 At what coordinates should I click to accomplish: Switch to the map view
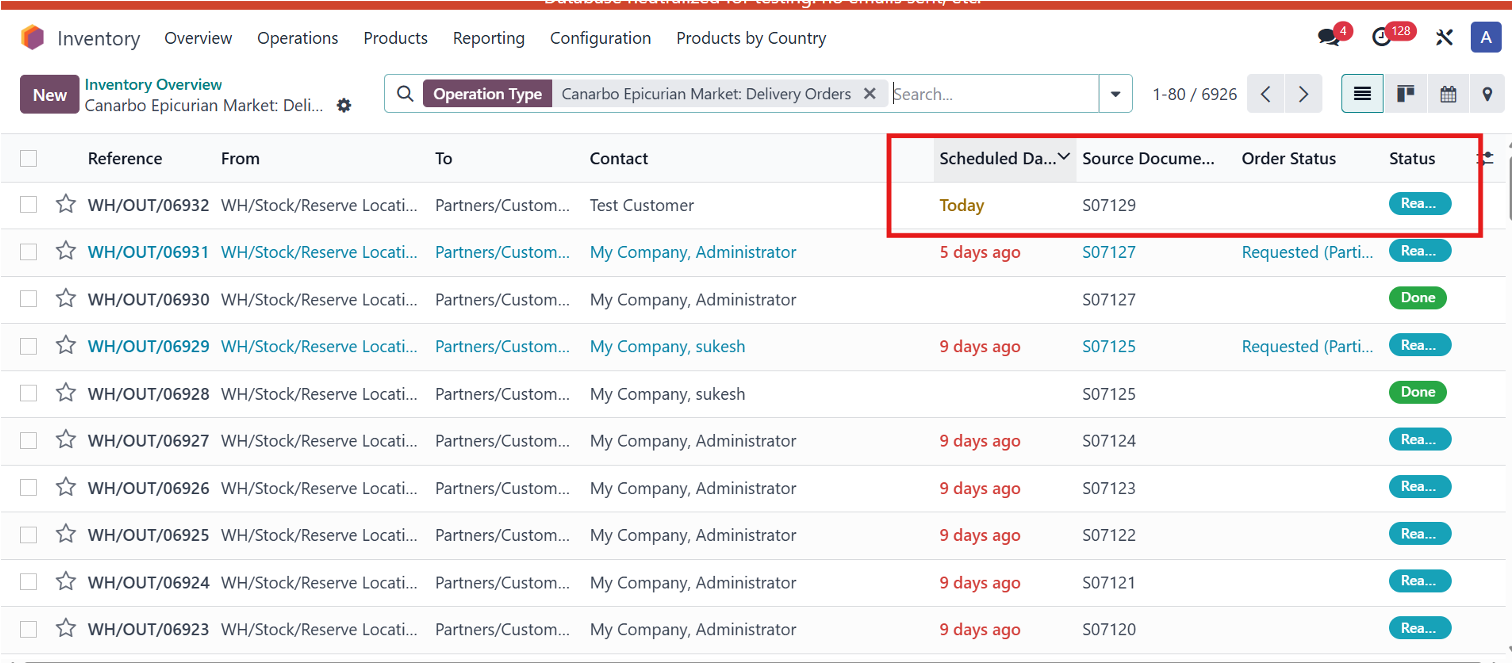click(1488, 94)
